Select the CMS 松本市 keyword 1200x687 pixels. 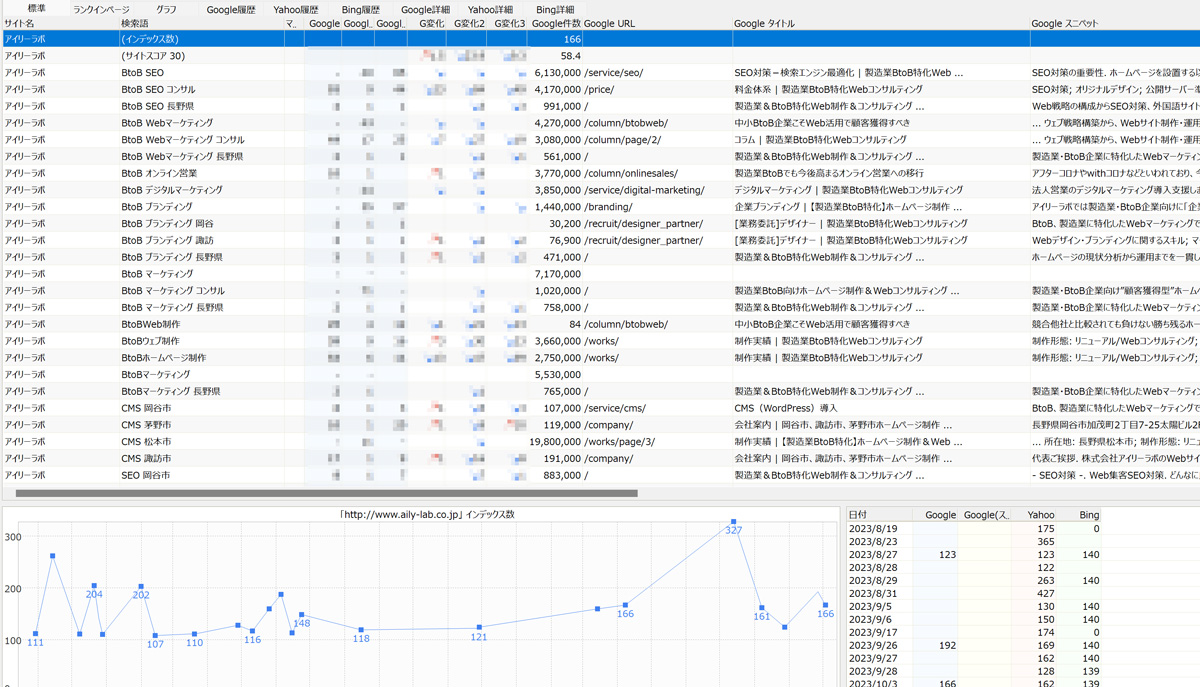coord(146,442)
